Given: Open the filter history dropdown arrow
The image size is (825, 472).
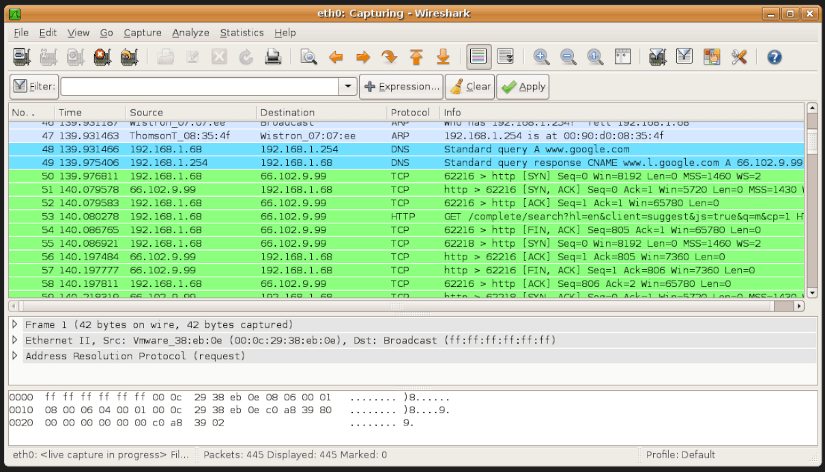Looking at the screenshot, I should [348, 86].
